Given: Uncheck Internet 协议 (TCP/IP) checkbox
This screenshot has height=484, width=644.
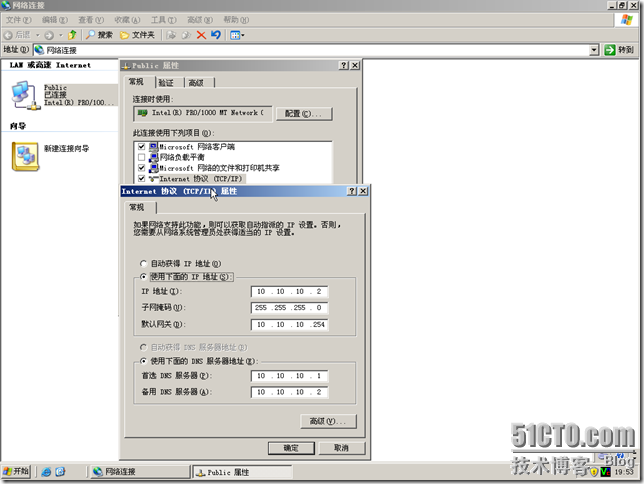Looking at the screenshot, I should [x=142, y=179].
